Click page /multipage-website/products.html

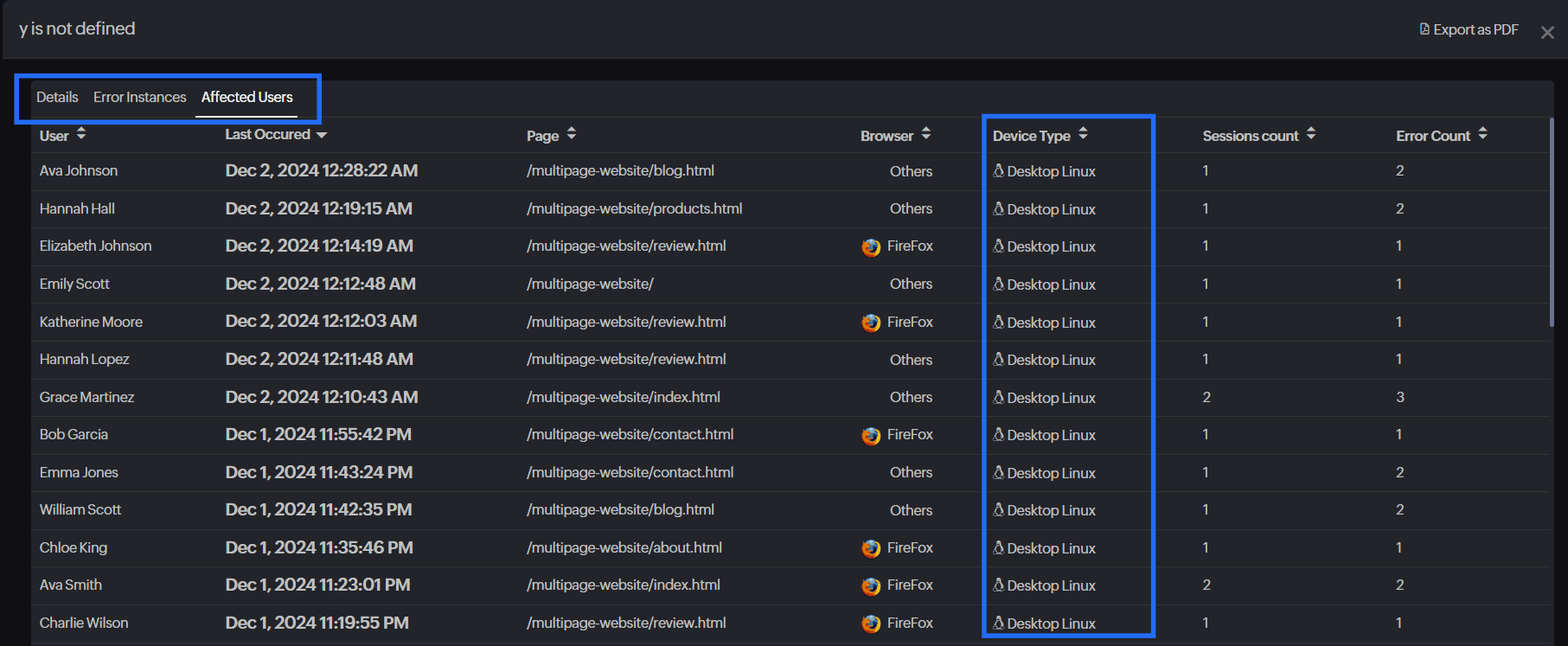point(634,208)
